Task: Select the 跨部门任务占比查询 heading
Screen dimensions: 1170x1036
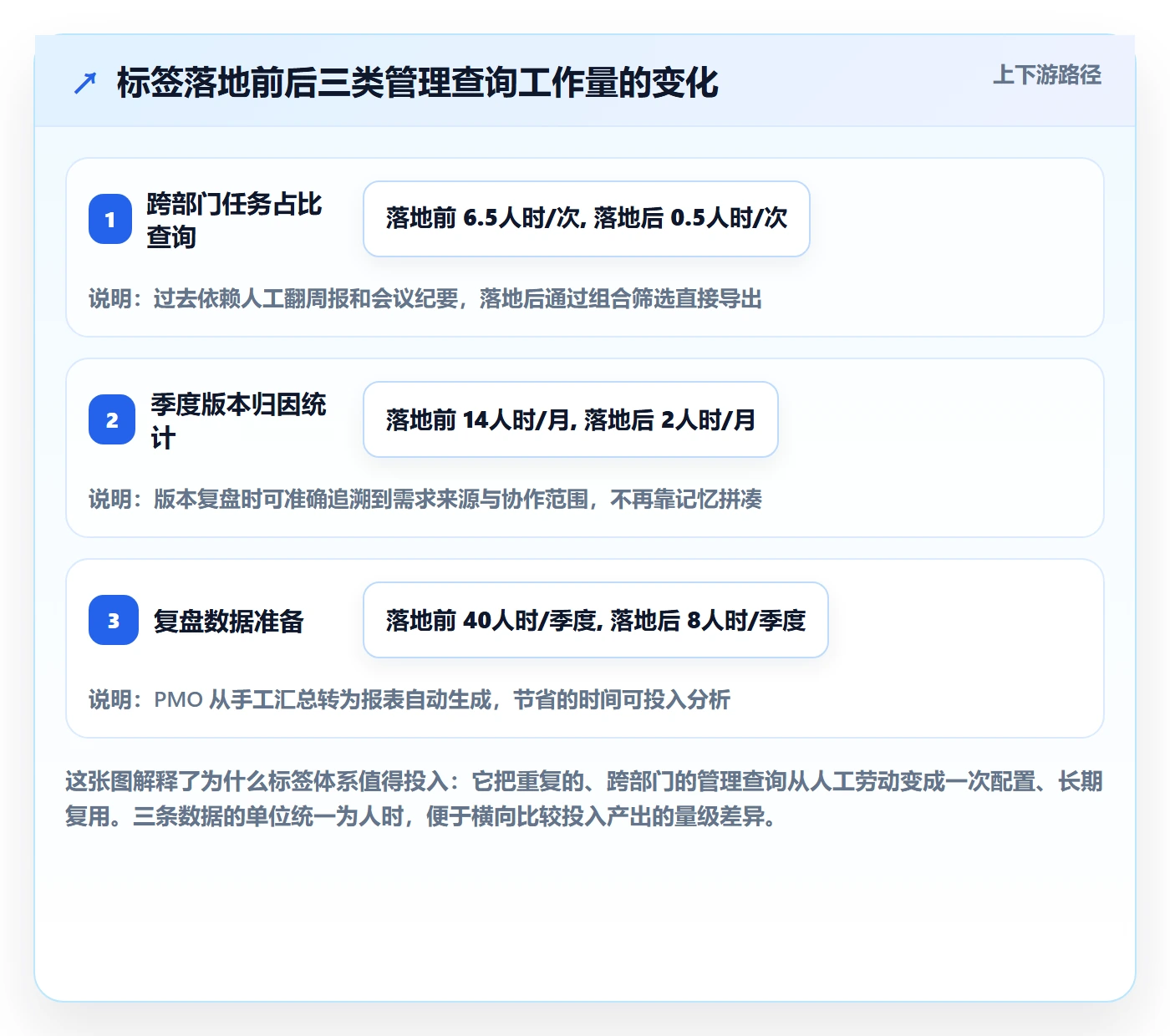Action: click(234, 220)
